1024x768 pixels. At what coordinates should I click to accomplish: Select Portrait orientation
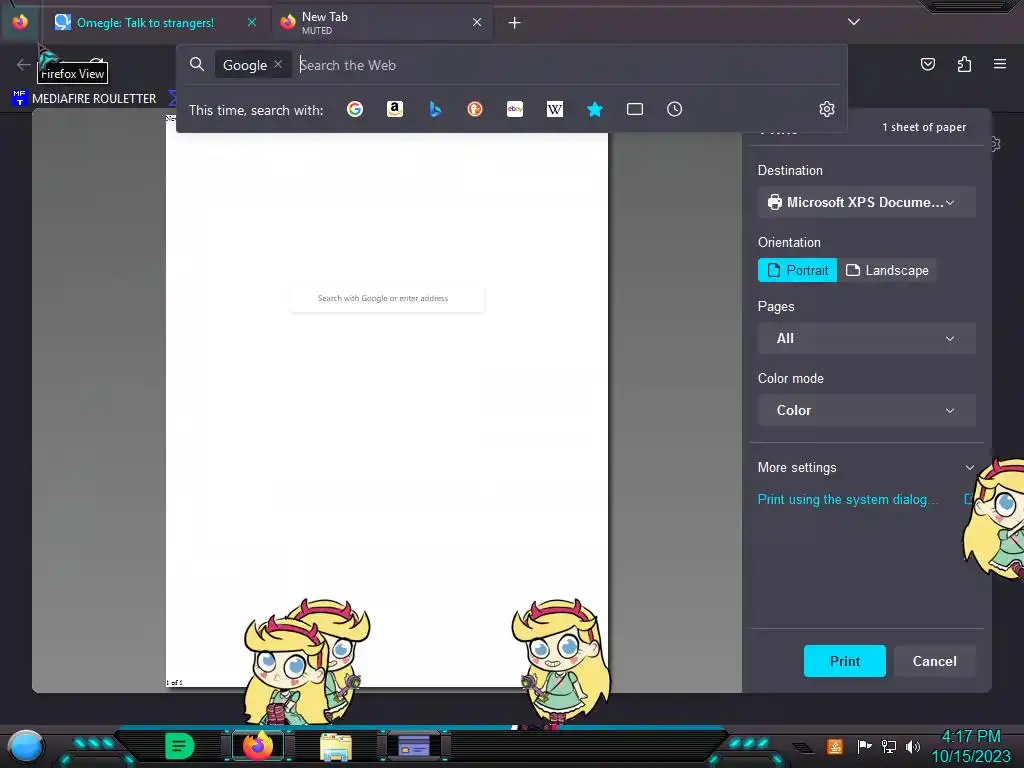pos(797,270)
